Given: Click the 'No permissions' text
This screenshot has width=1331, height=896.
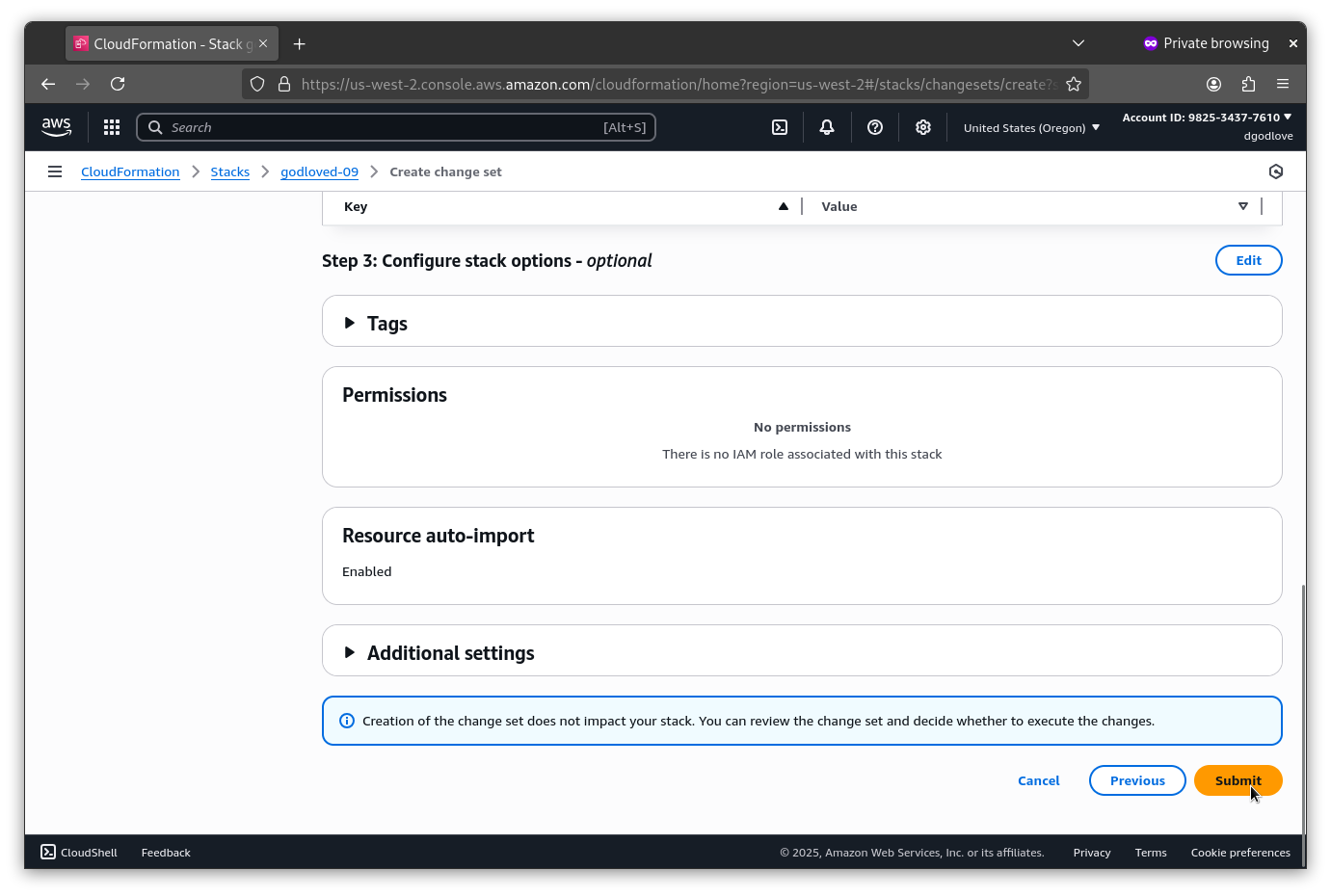Looking at the screenshot, I should click(x=802, y=427).
